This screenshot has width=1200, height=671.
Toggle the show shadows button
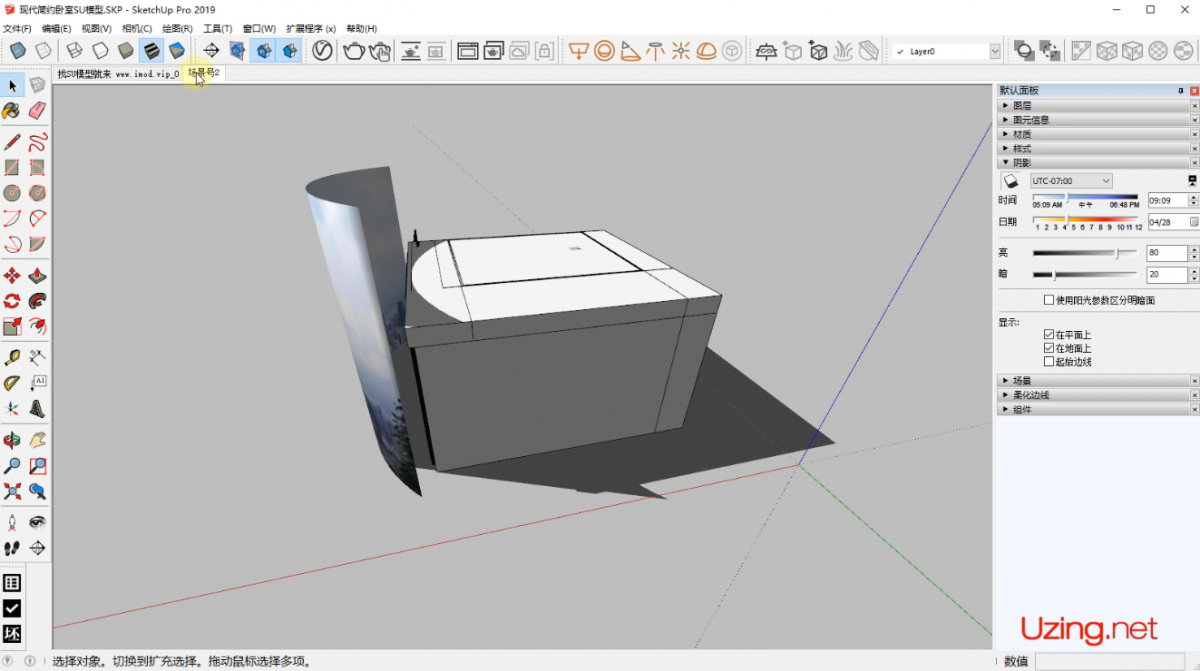pos(1011,181)
